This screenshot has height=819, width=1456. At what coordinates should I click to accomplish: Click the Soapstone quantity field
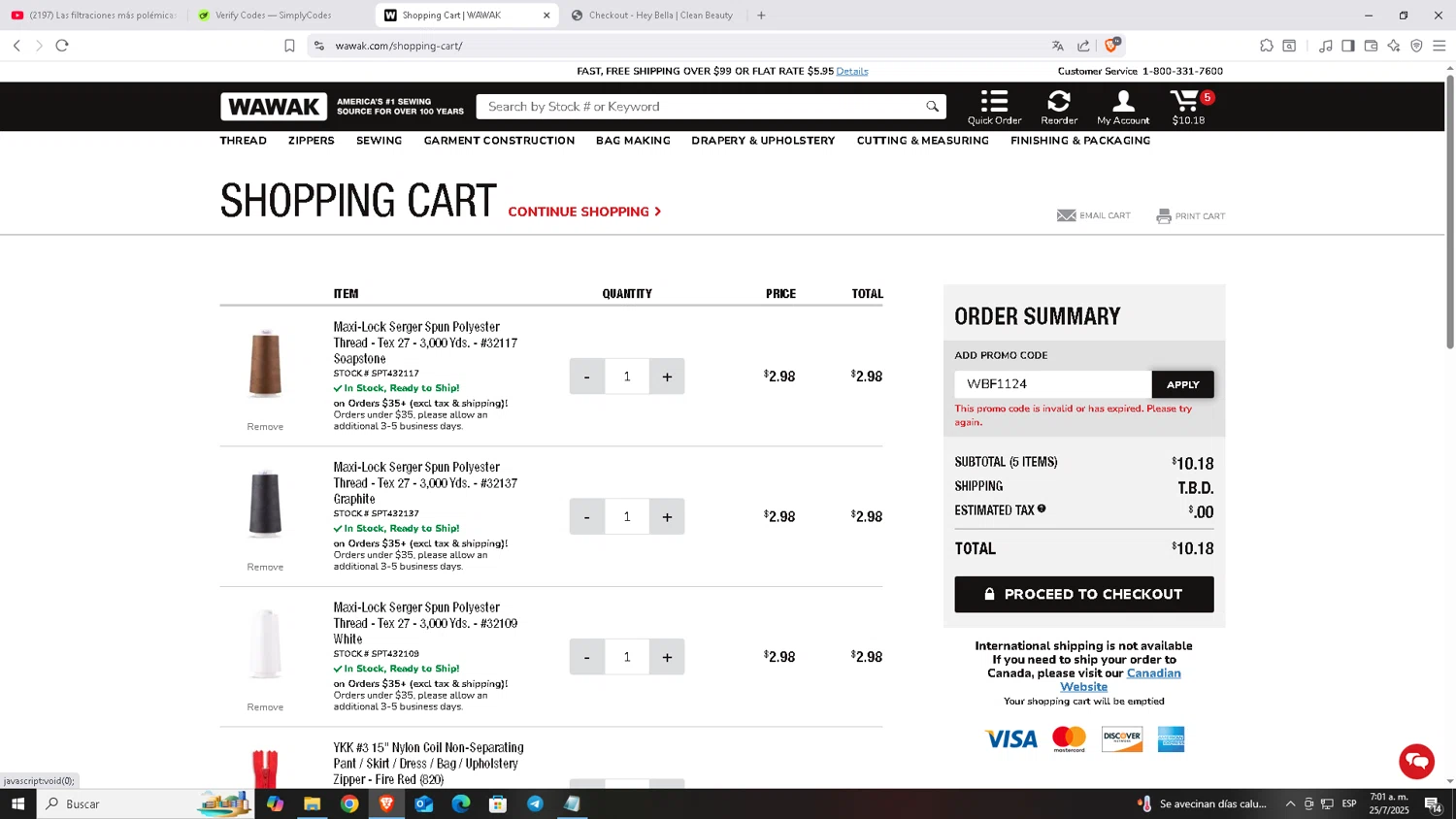[x=626, y=377]
